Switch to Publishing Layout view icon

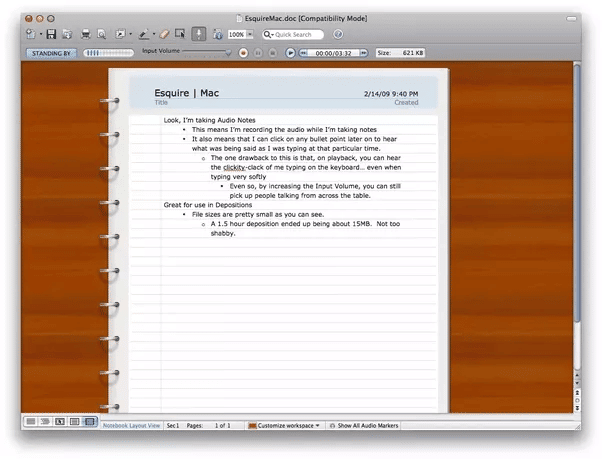tap(60, 421)
